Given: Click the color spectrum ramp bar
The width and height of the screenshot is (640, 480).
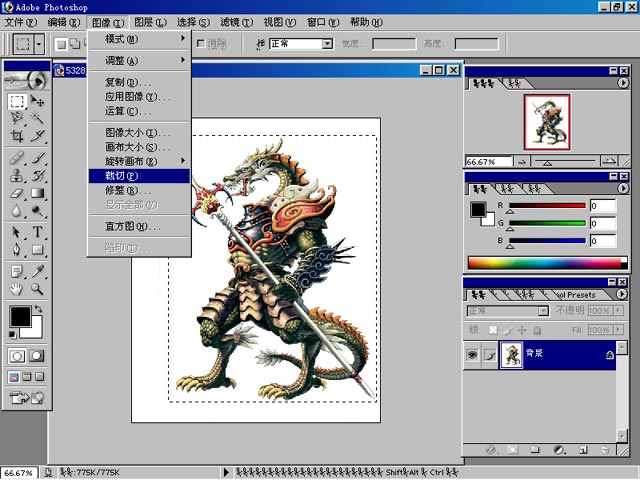Looking at the screenshot, I should tap(548, 263).
